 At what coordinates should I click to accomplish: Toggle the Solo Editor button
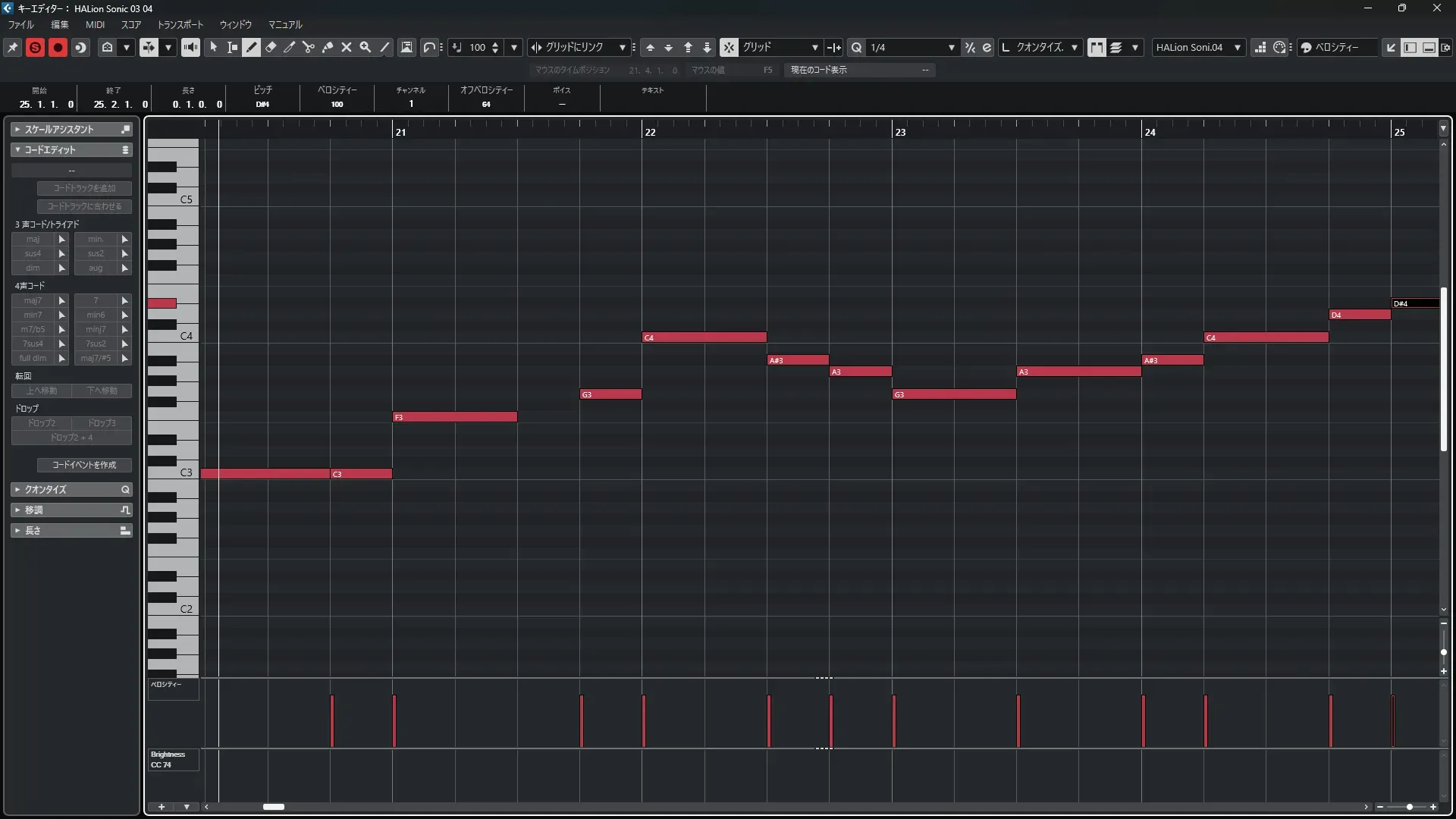(35, 47)
